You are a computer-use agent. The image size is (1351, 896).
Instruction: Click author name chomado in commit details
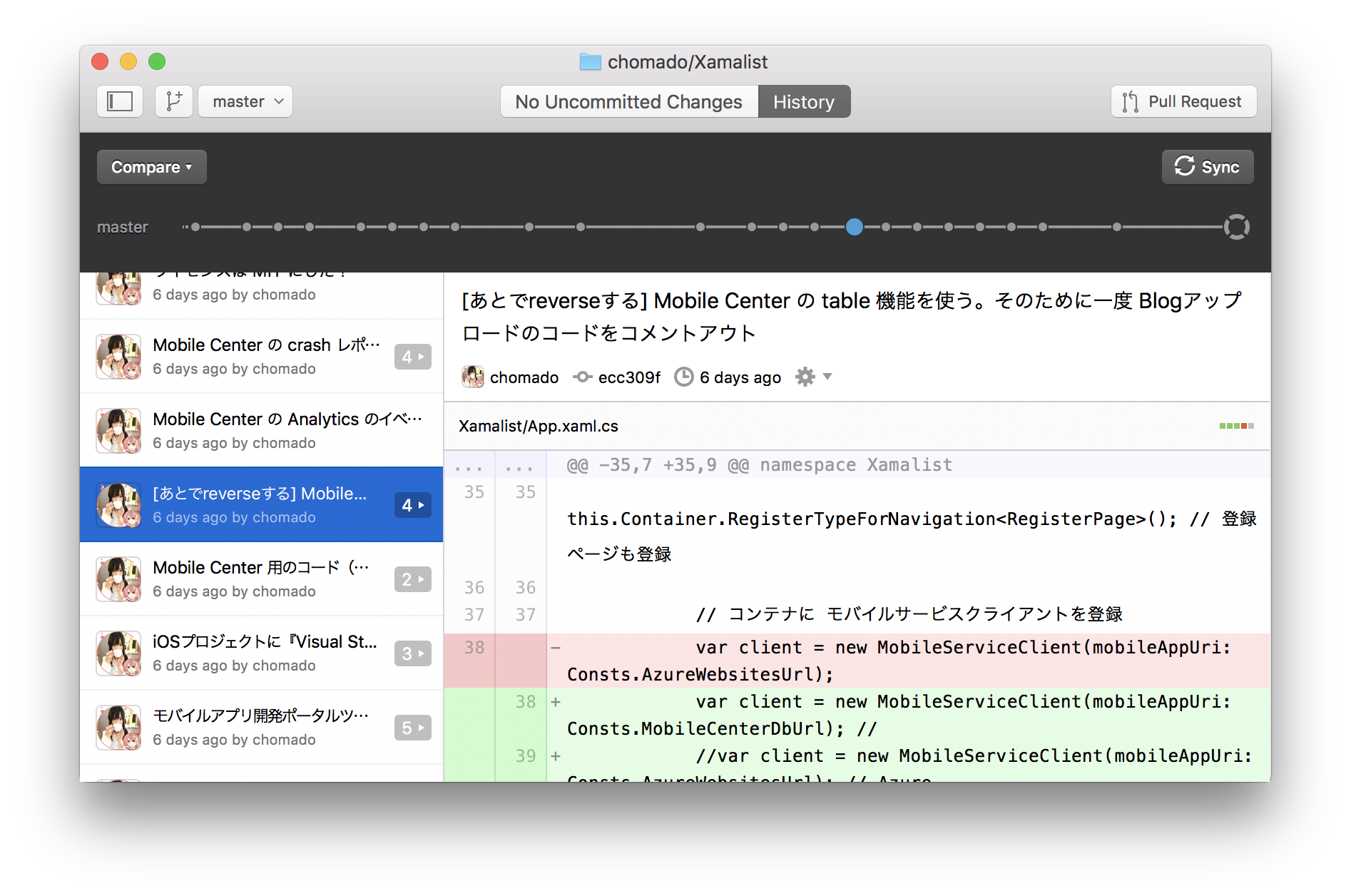pos(524,377)
